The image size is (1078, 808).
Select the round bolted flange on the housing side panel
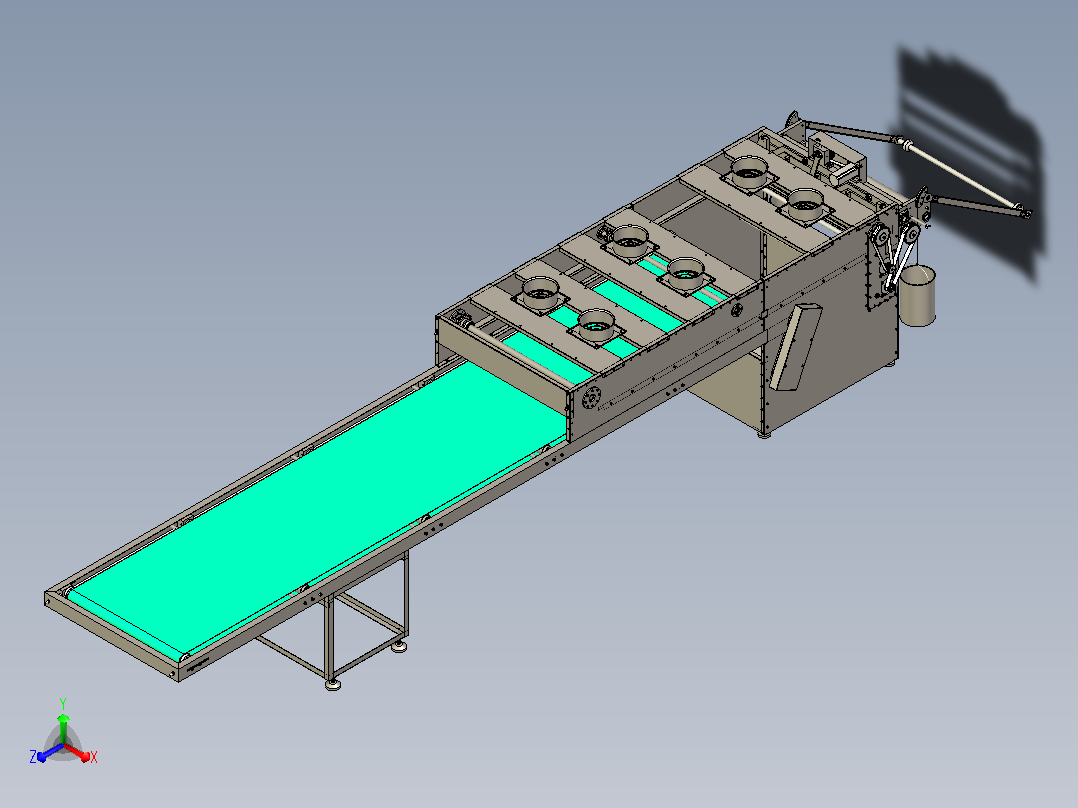[x=591, y=397]
